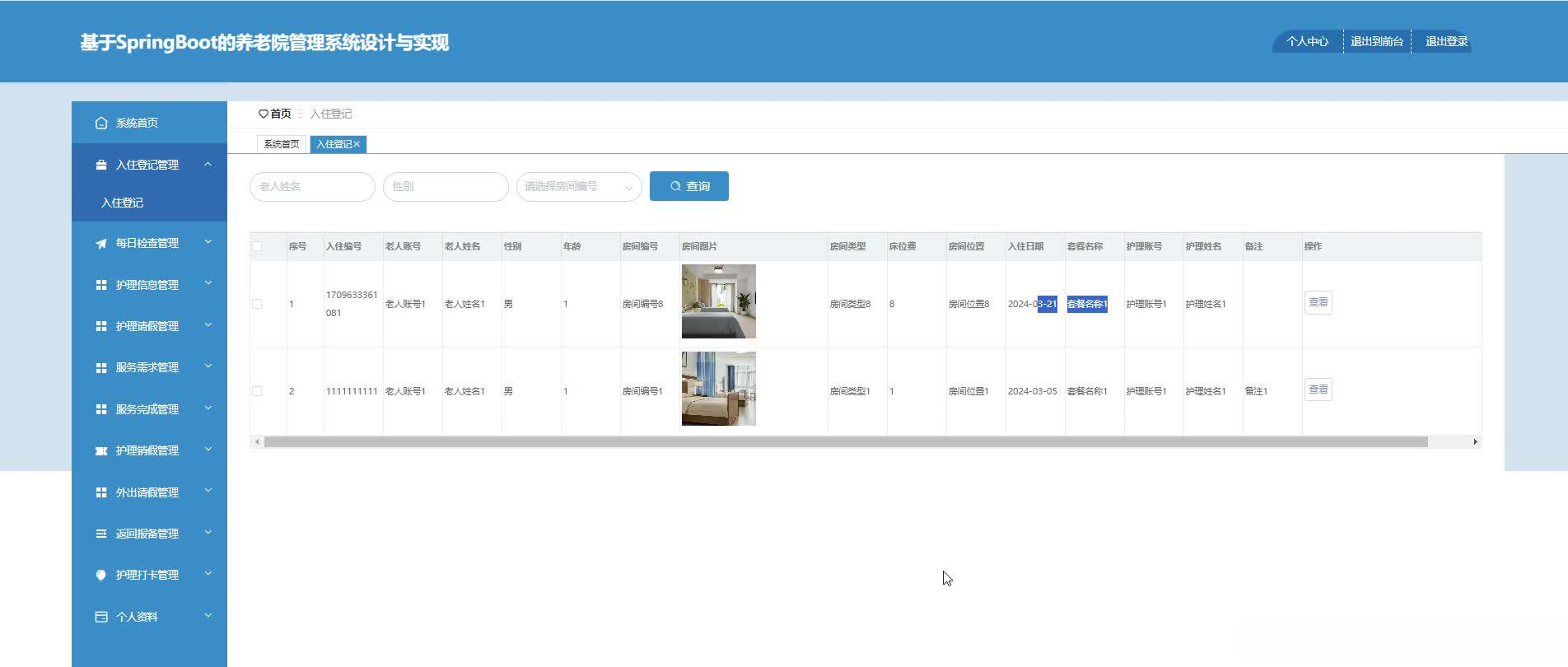This screenshot has height=667, width=1568.
Task: Expand the 护理打卡管理 menu chevron
Action: tap(208, 574)
